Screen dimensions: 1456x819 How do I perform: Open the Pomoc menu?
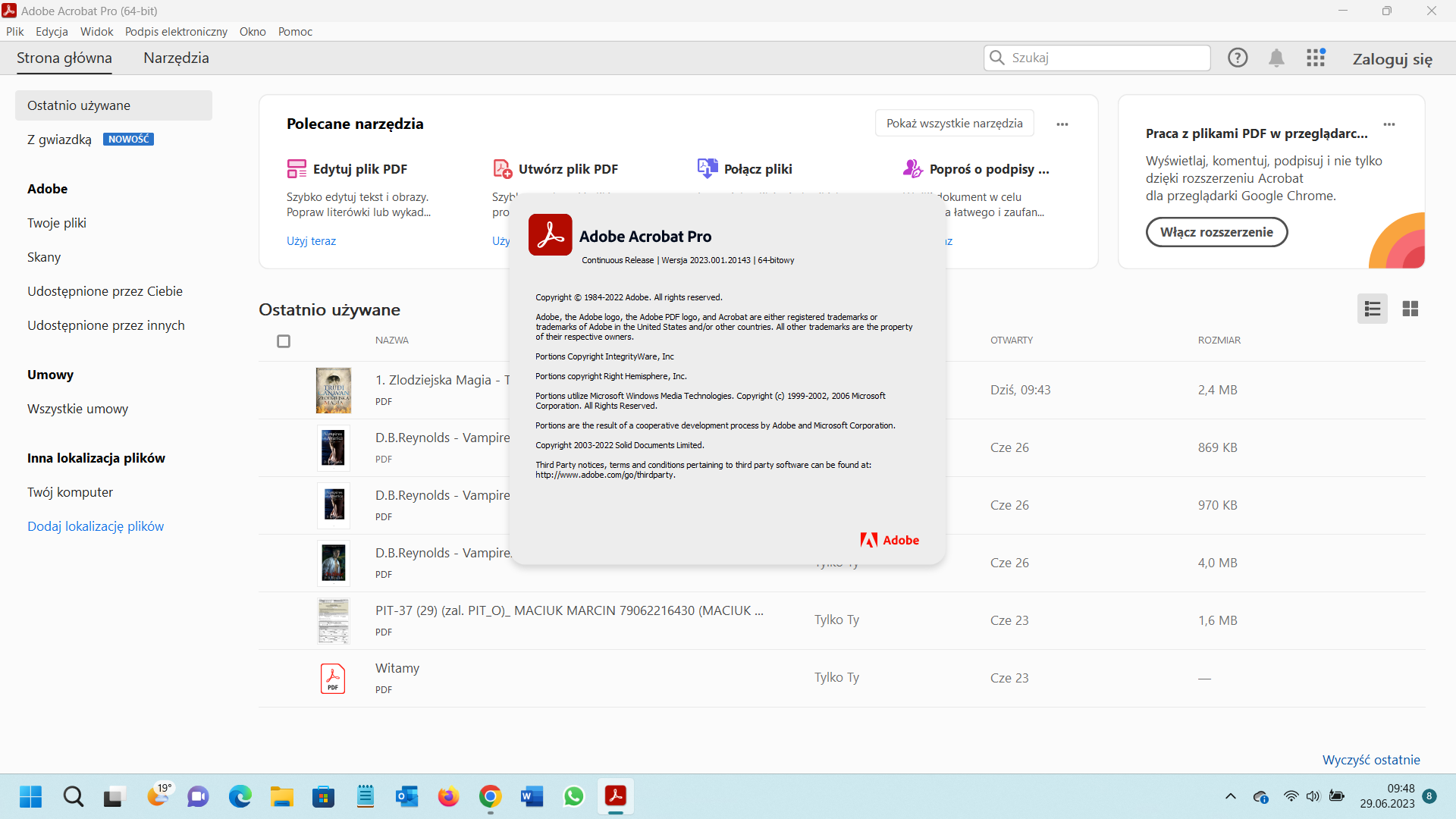295,32
